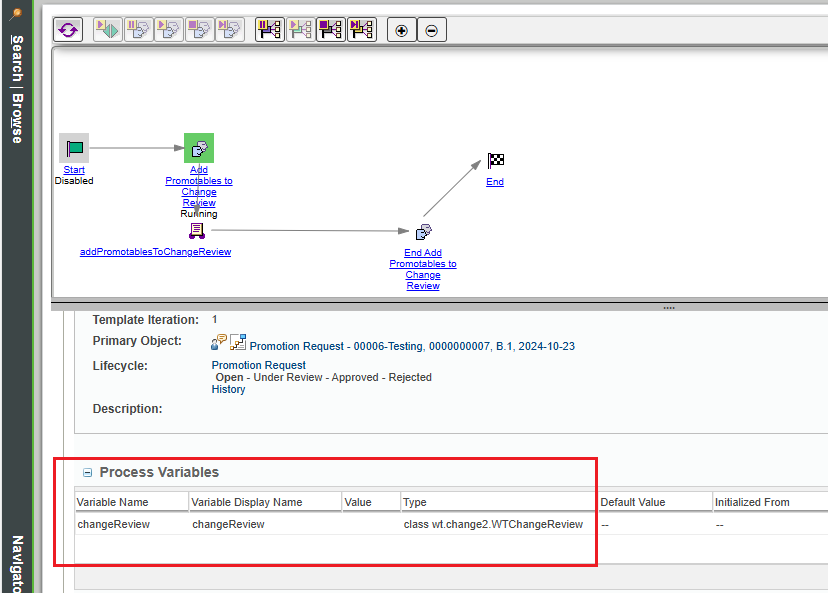Zoom in on the process diagram
Screen dimensions: 828x593
(x=400, y=29)
